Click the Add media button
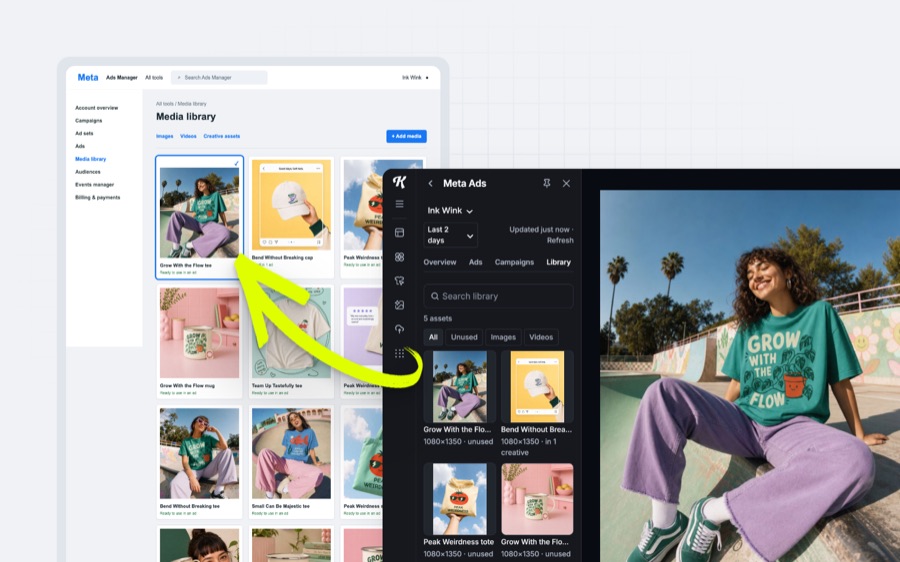Image resolution: width=900 pixels, height=562 pixels. click(x=406, y=136)
